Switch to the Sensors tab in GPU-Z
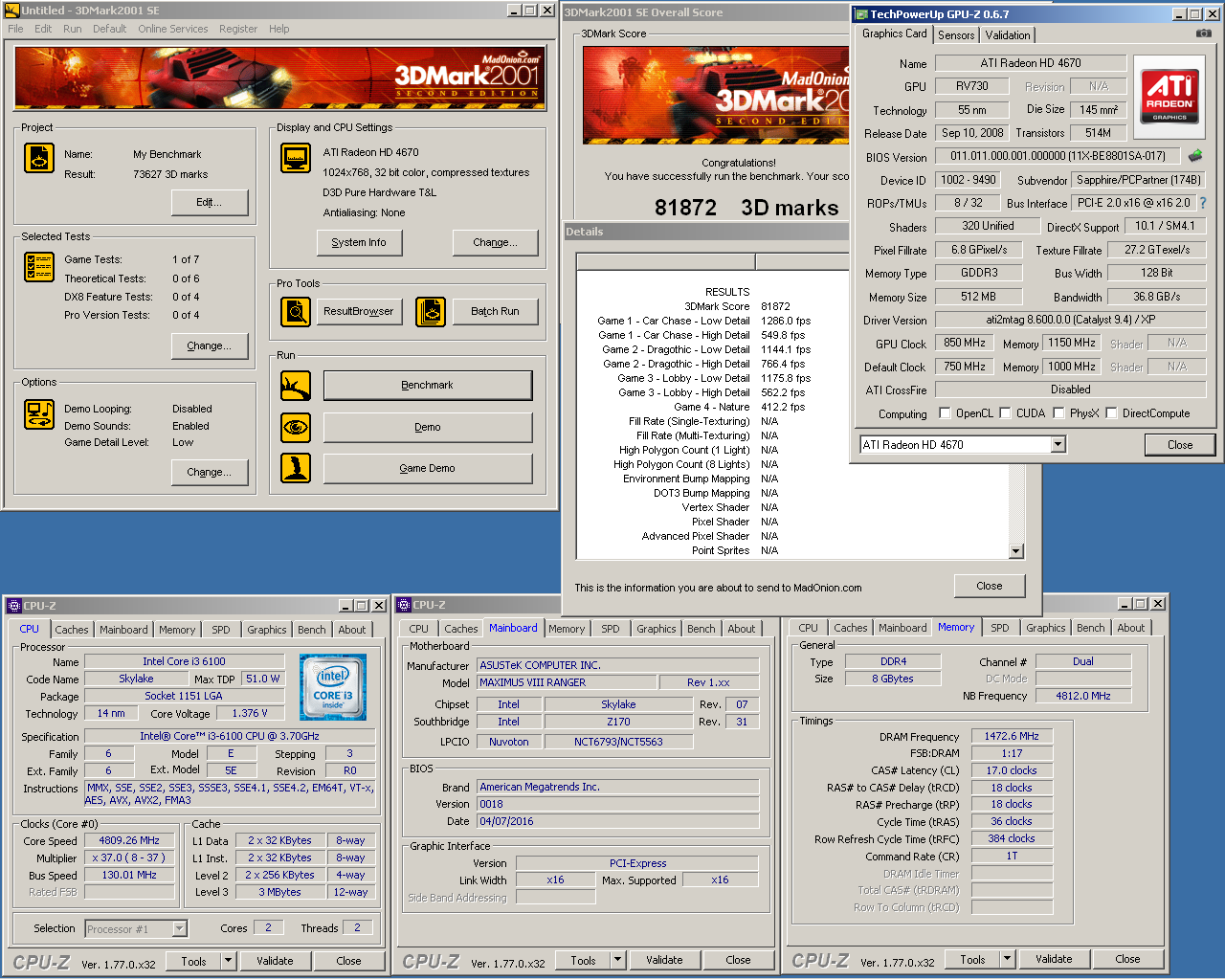 coord(956,35)
